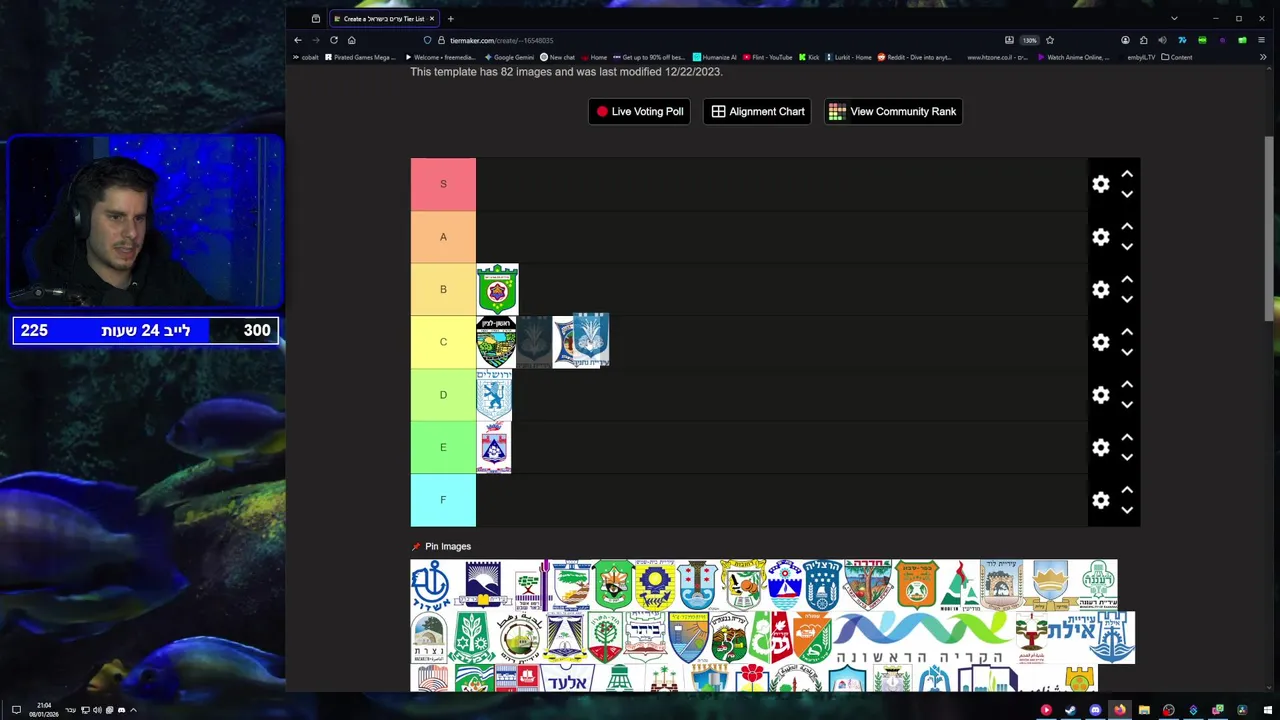Click the yellow C tier label
Image resolution: width=1280 pixels, height=720 pixels.
(443, 342)
